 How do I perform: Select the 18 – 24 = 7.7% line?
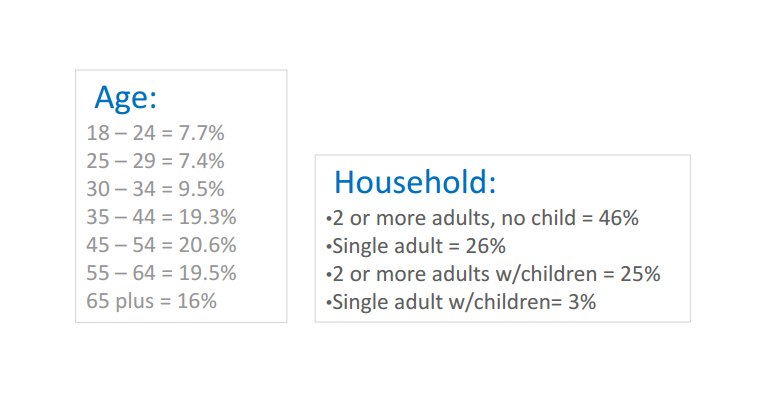155,133
